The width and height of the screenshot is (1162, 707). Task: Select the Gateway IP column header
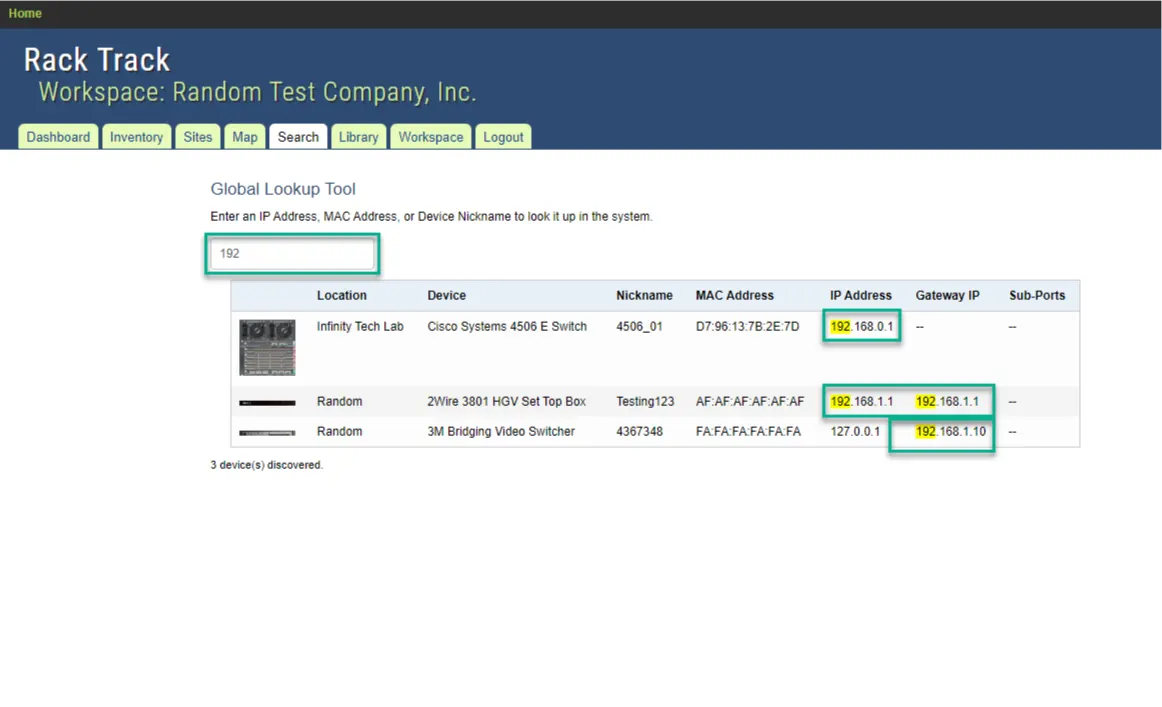(x=947, y=295)
